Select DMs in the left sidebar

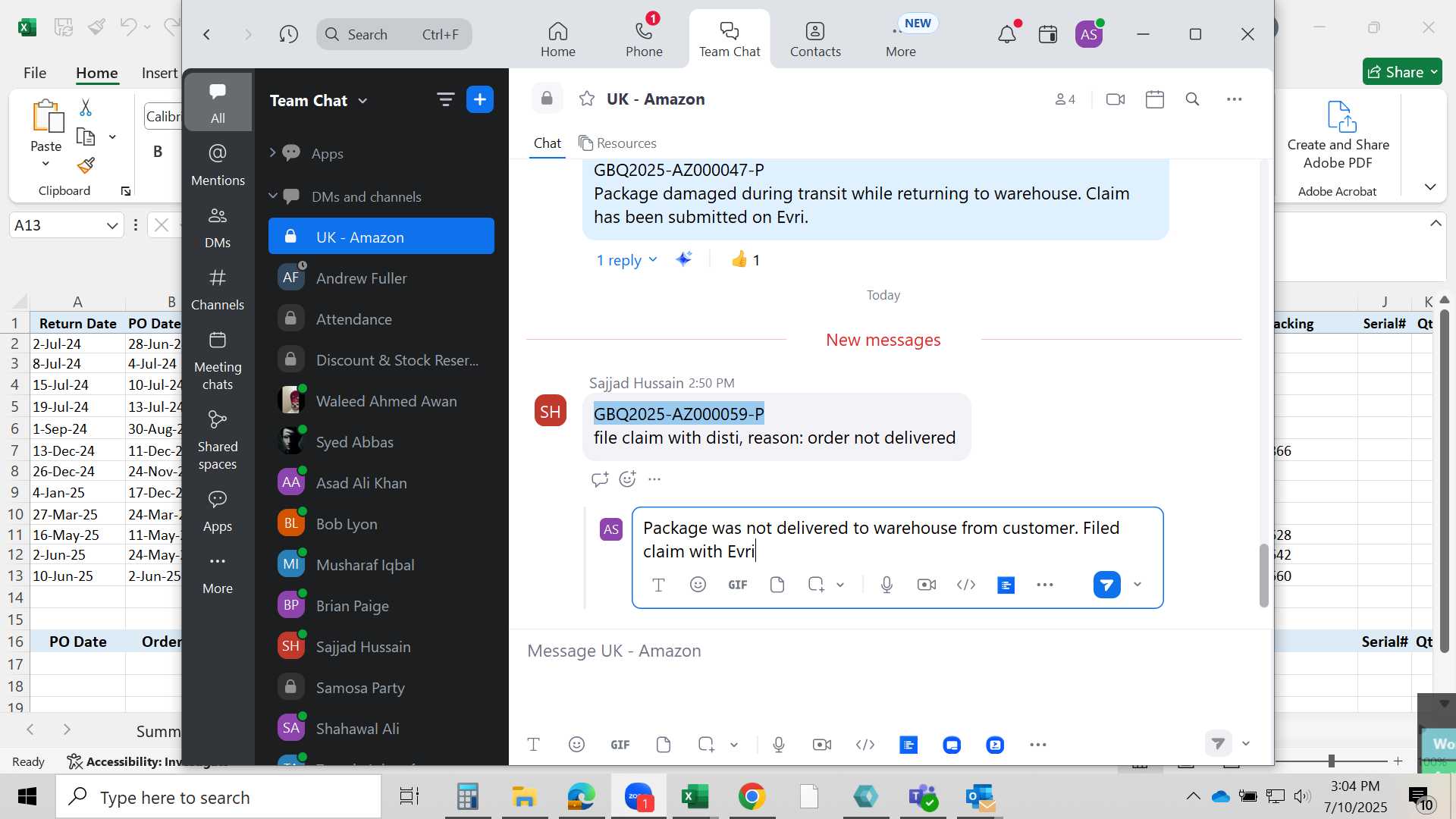click(x=218, y=227)
